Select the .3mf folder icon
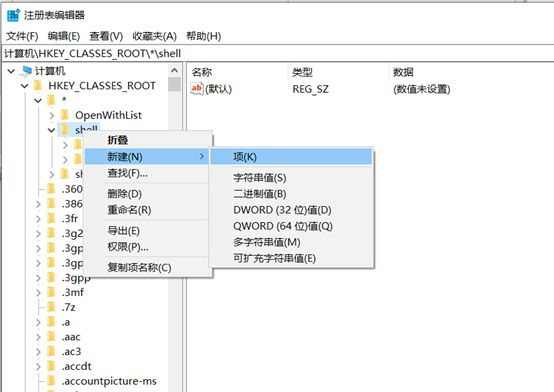554x392 pixels. tap(51, 292)
